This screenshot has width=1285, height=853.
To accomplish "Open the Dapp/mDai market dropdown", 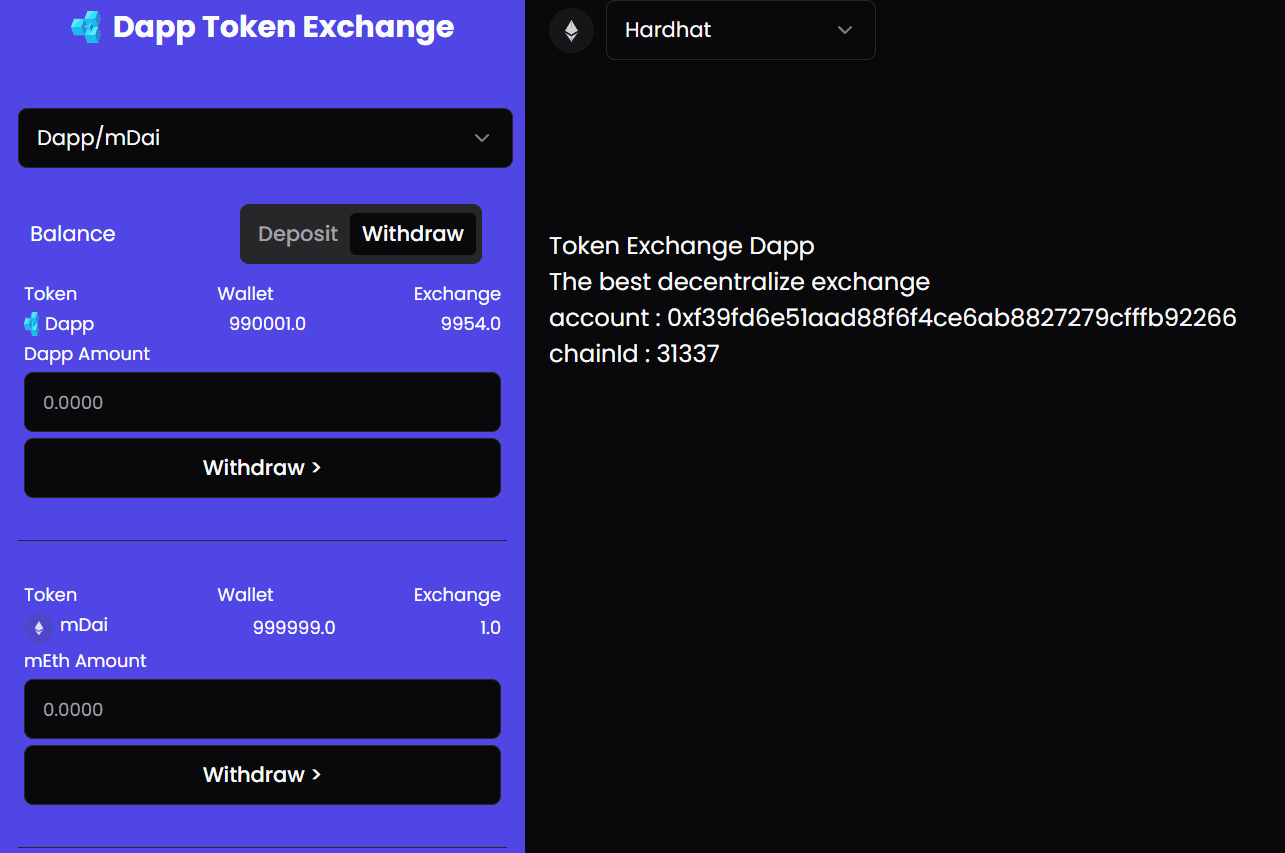I will (x=265, y=138).
